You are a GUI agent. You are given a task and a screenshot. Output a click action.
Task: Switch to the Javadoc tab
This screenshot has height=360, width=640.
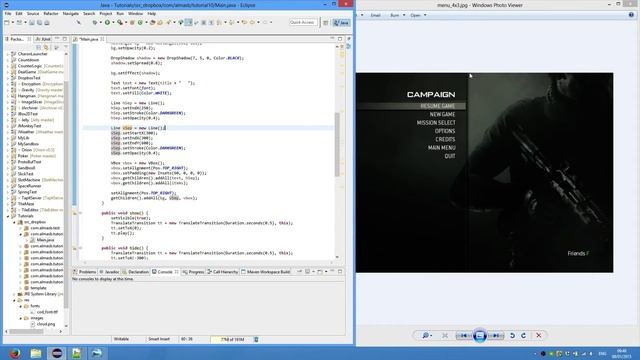110,271
